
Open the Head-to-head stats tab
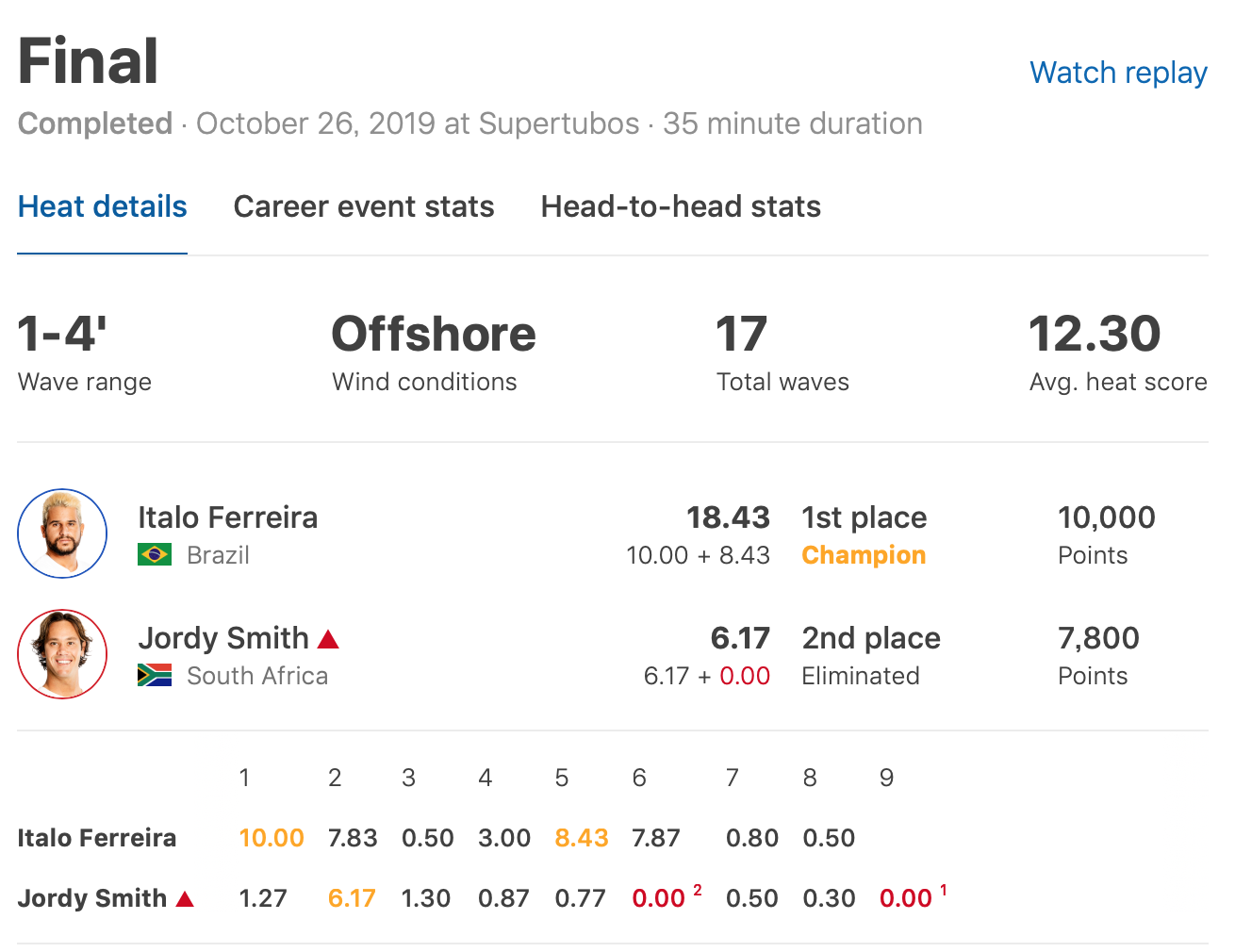pyautogui.click(x=681, y=206)
